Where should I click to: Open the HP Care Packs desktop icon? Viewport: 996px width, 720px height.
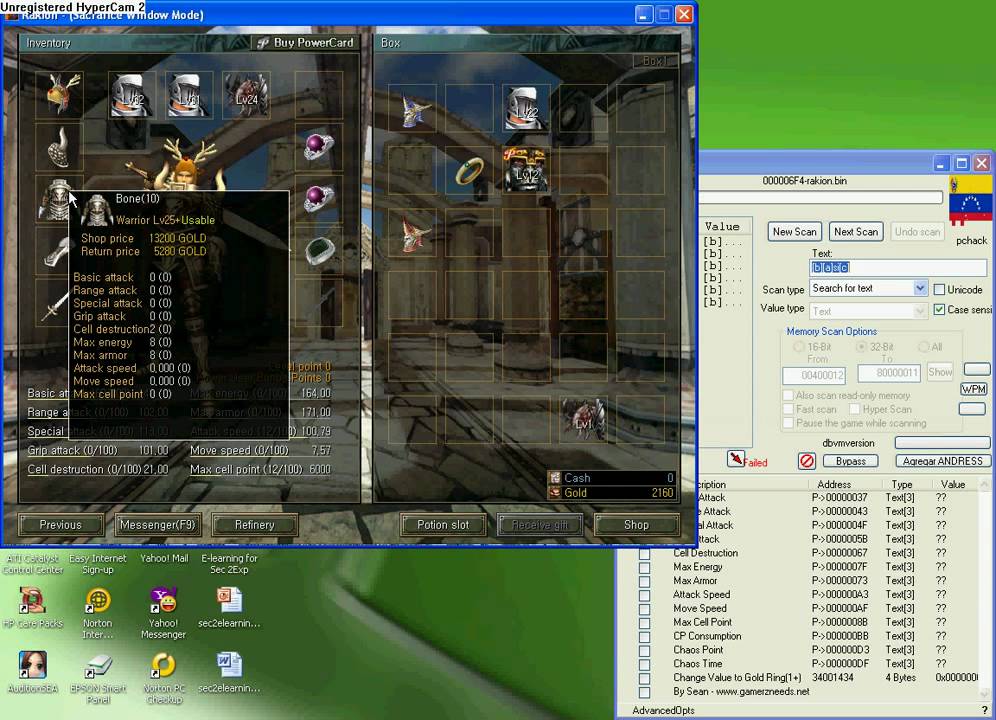pos(32,608)
